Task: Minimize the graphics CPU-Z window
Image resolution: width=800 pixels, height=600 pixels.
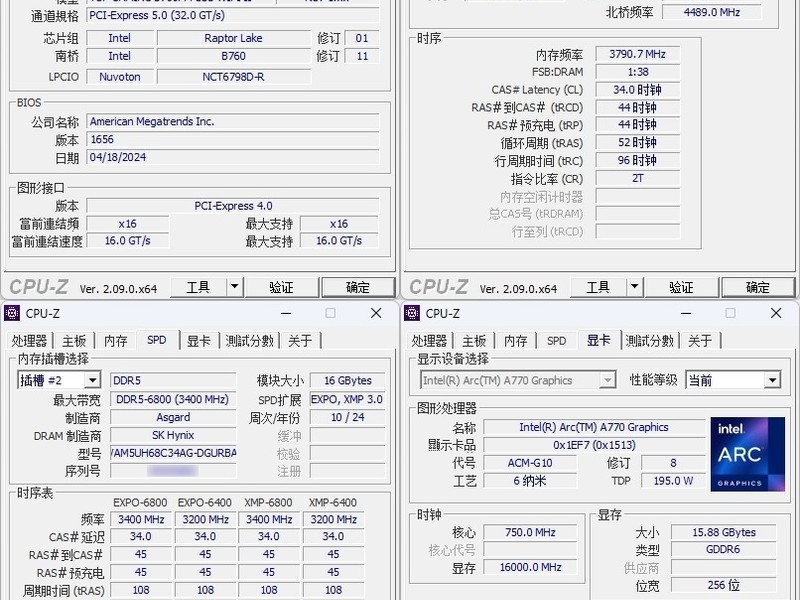Action: pyautogui.click(x=686, y=313)
